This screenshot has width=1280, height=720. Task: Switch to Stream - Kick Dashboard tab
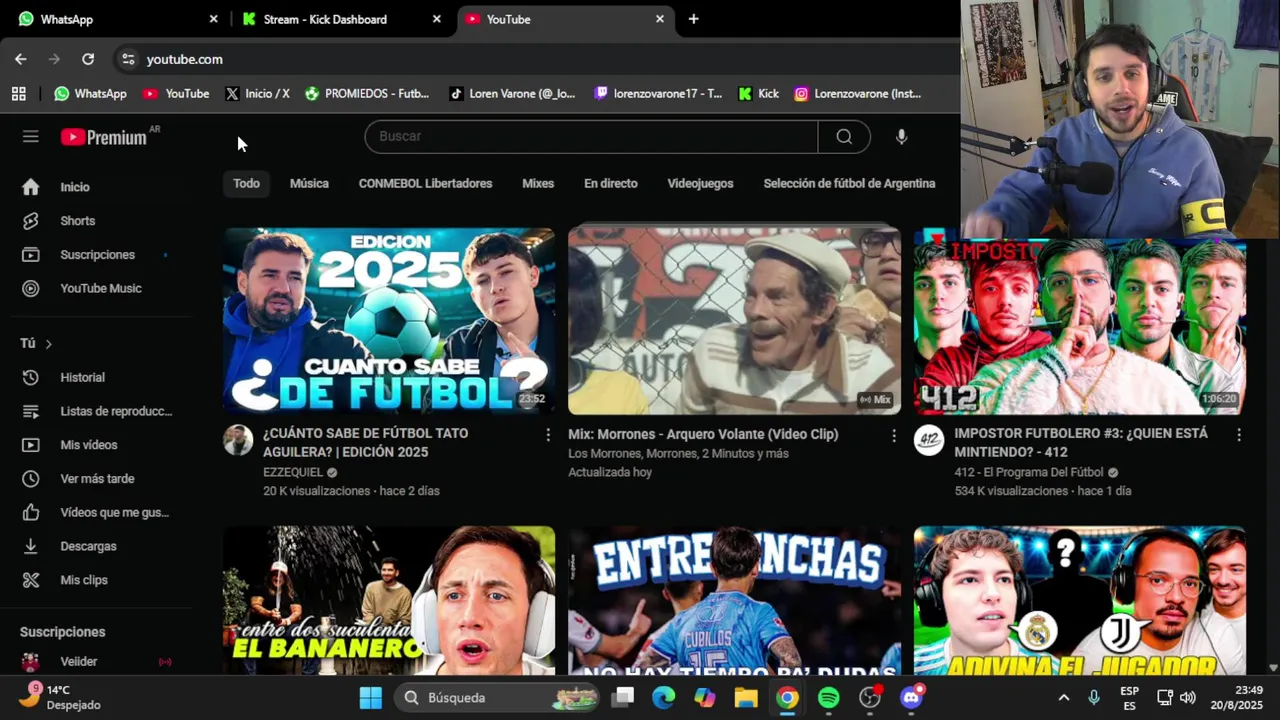click(x=341, y=19)
